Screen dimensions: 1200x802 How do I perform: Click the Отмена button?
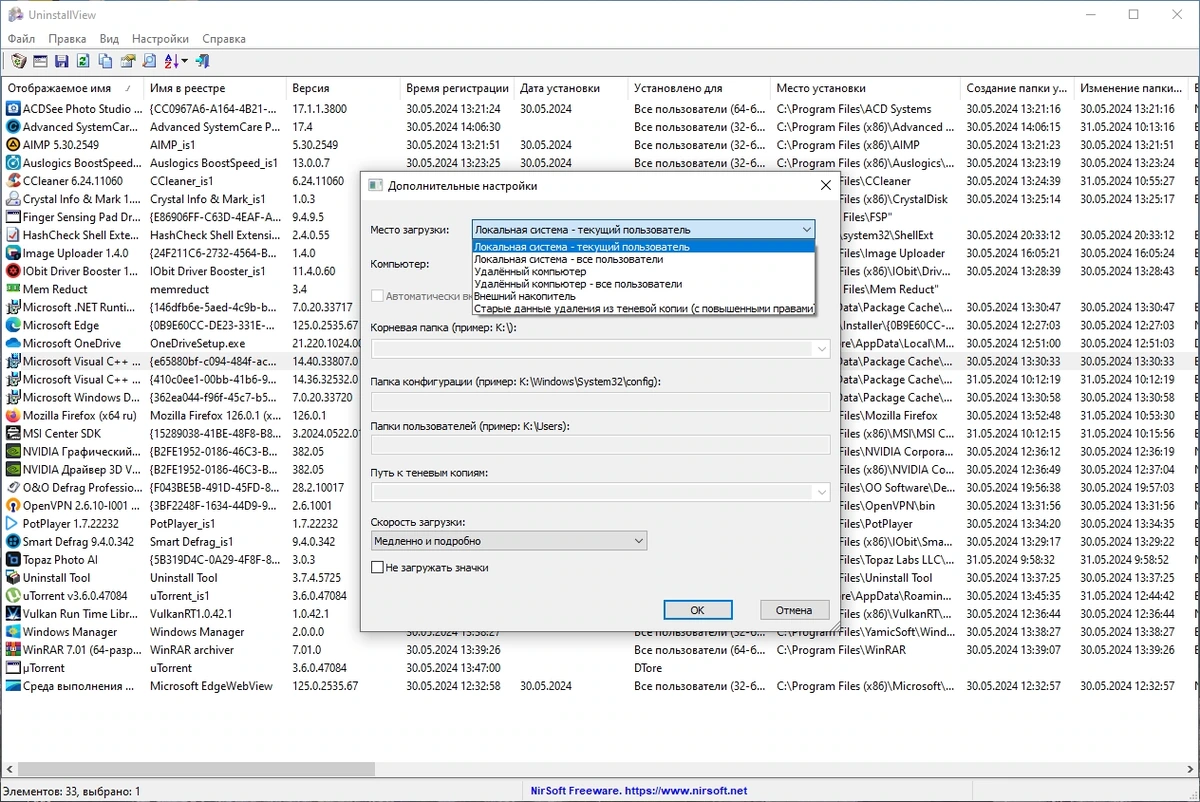pyautogui.click(x=794, y=610)
